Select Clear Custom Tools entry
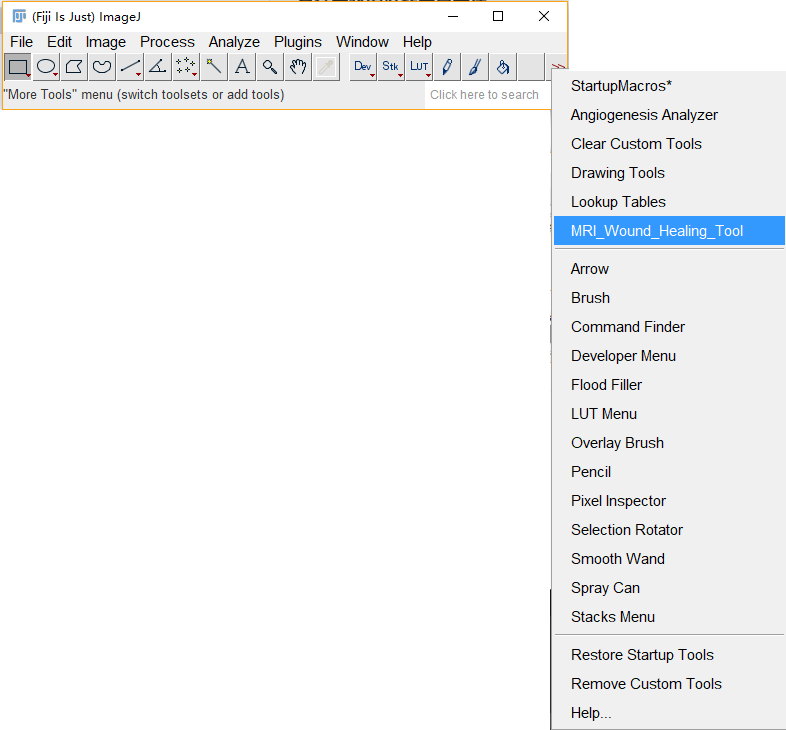Screen dimensions: 786x730 click(669, 144)
